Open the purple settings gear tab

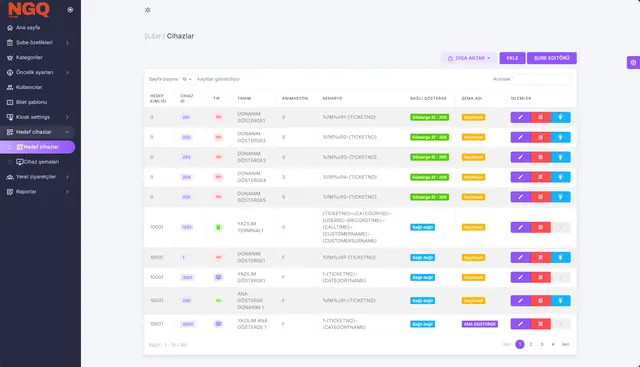633,62
